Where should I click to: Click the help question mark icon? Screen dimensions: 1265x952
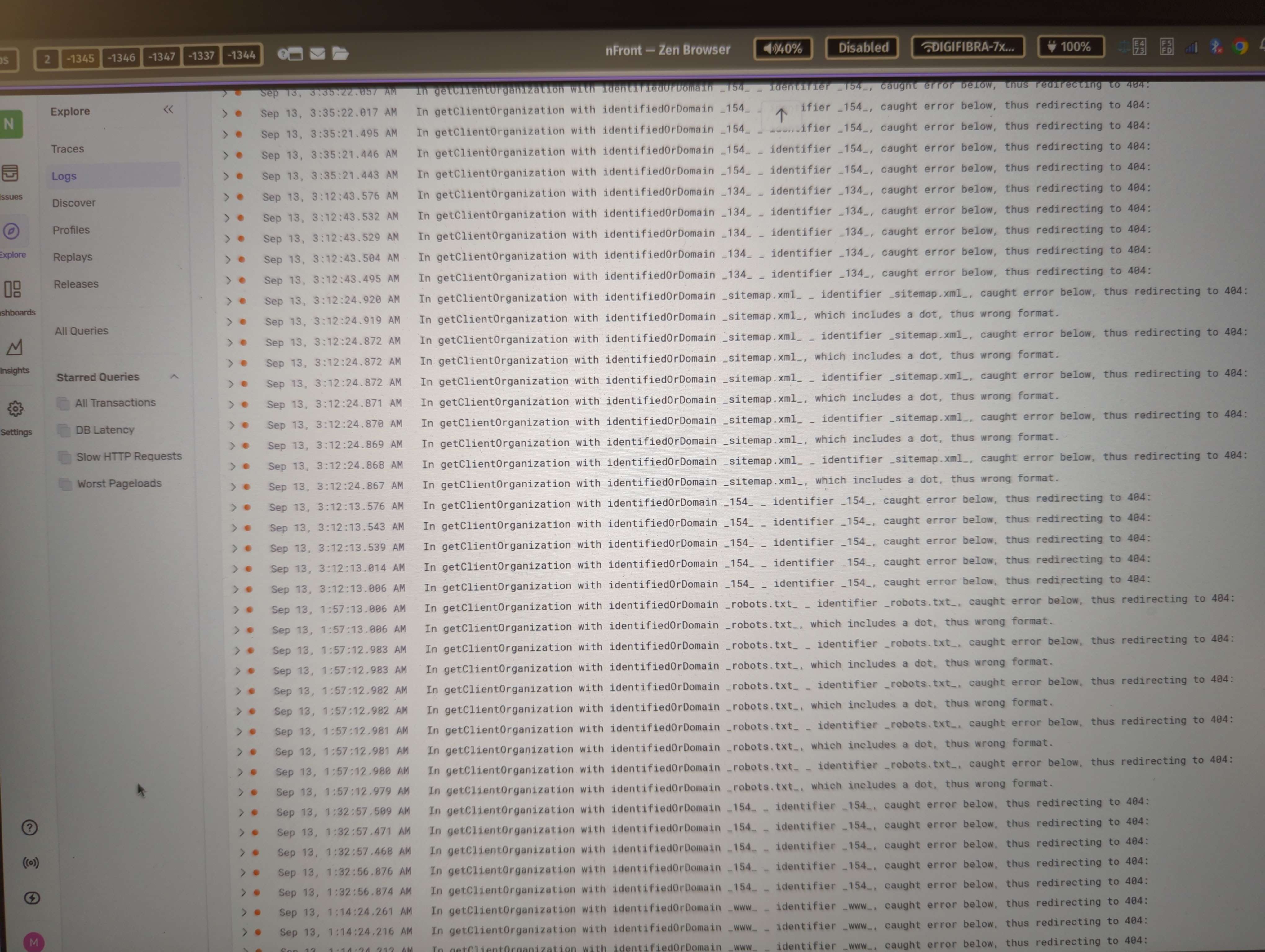pyautogui.click(x=30, y=827)
